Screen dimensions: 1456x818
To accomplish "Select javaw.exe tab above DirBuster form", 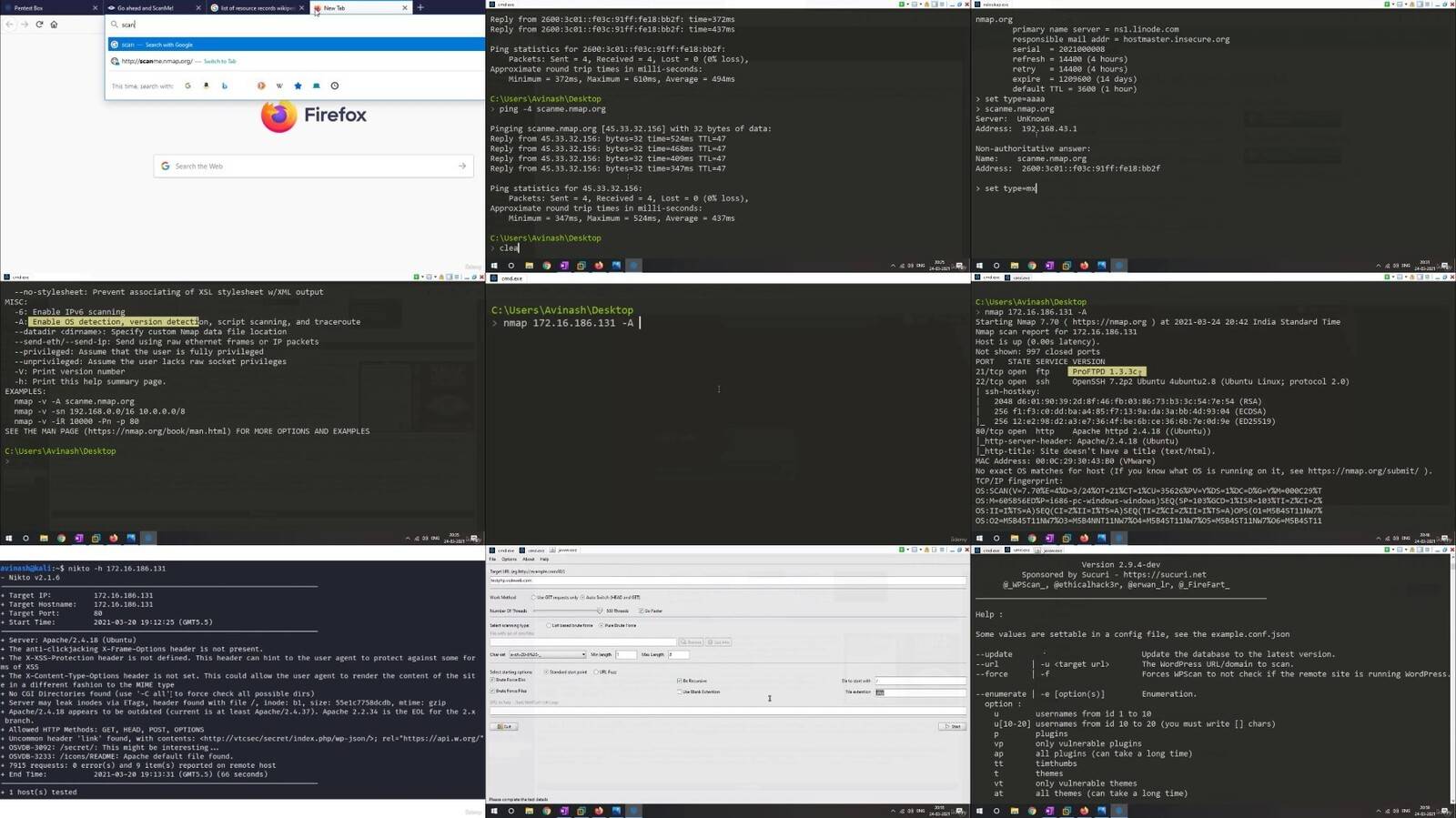I will tap(563, 550).
